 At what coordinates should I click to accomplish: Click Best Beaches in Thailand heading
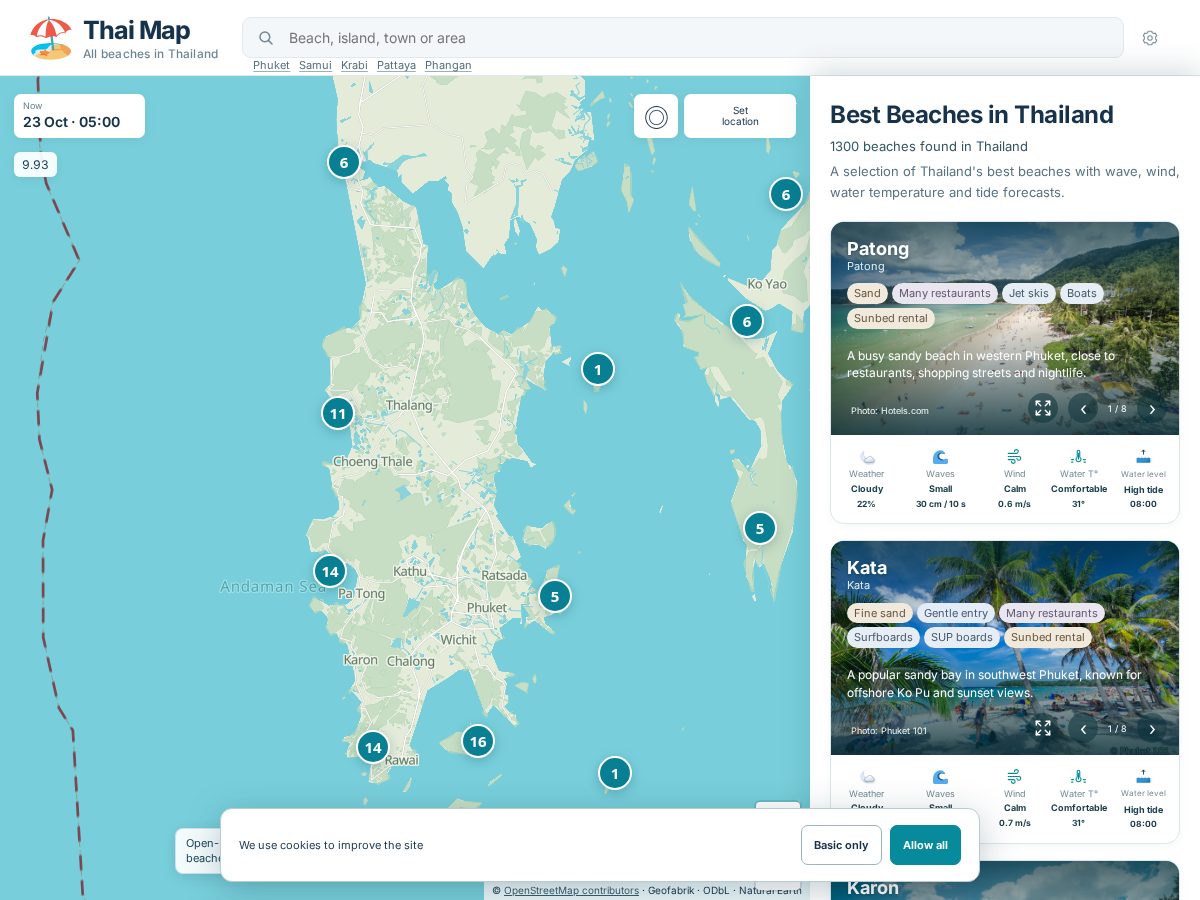[972, 115]
